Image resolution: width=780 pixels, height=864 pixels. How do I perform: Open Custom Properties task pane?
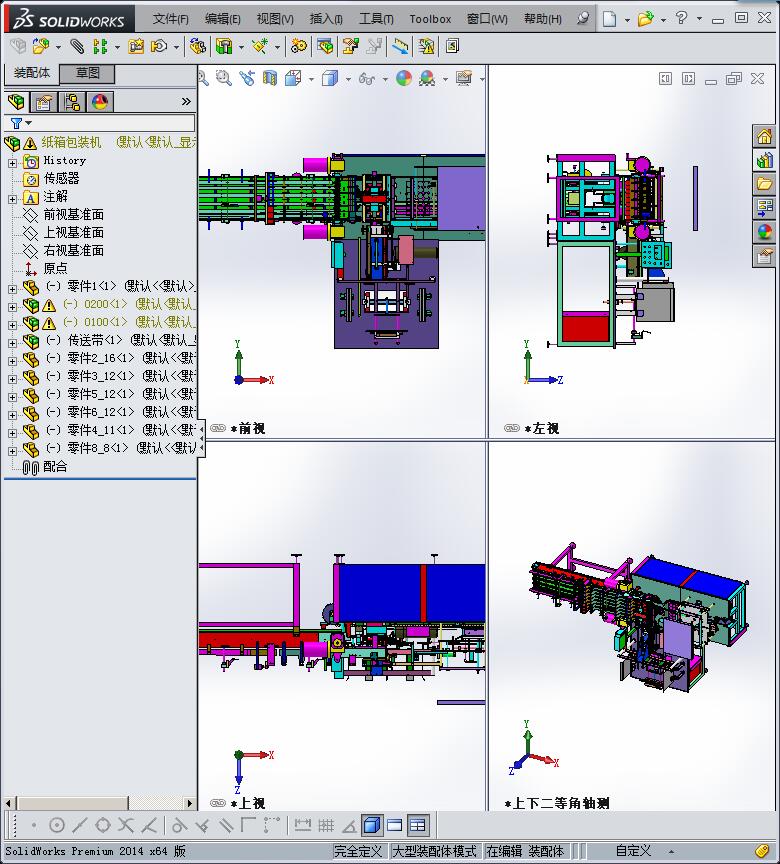pos(764,256)
